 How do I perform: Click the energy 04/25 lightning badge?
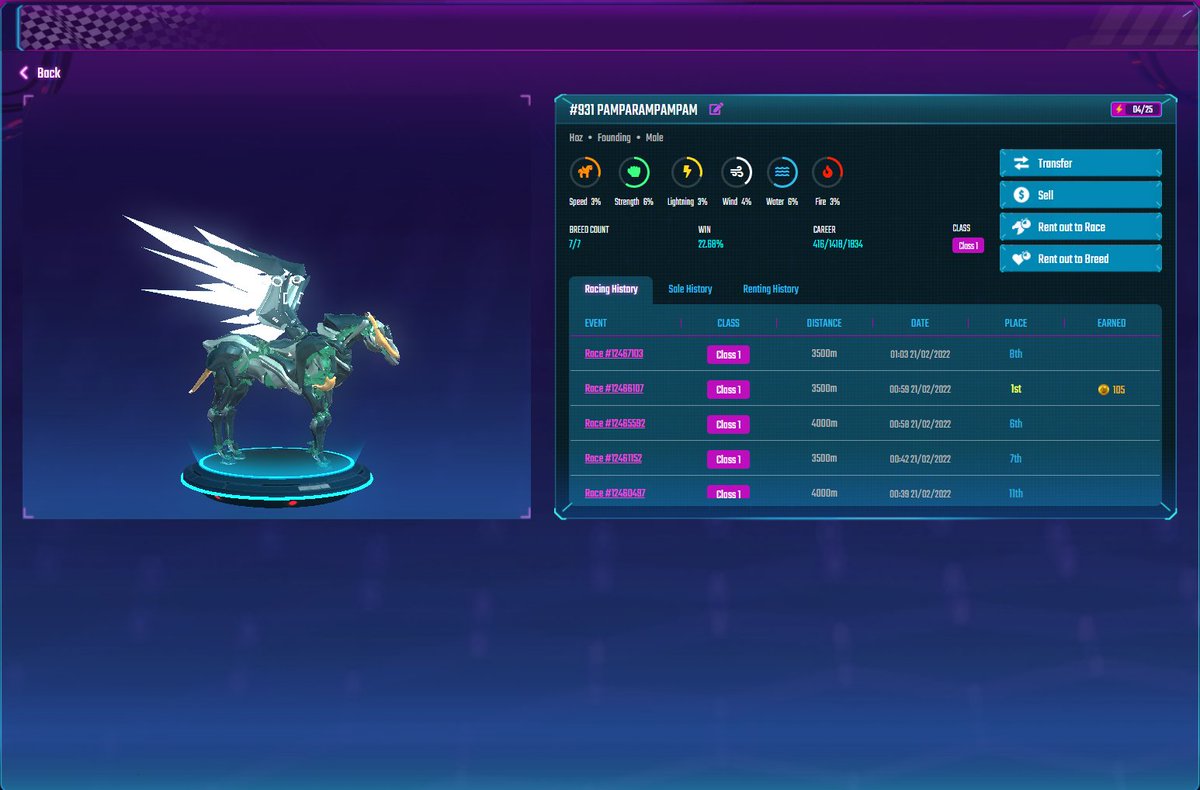[1136, 109]
